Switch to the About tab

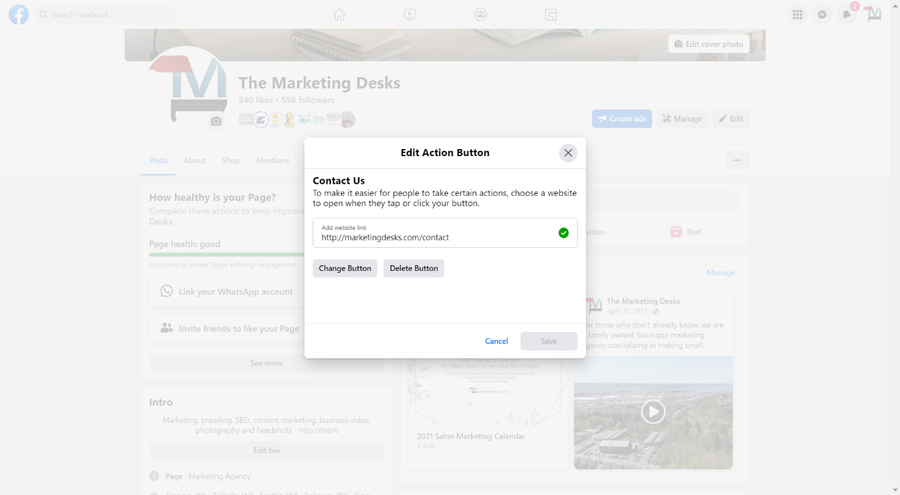pos(195,160)
